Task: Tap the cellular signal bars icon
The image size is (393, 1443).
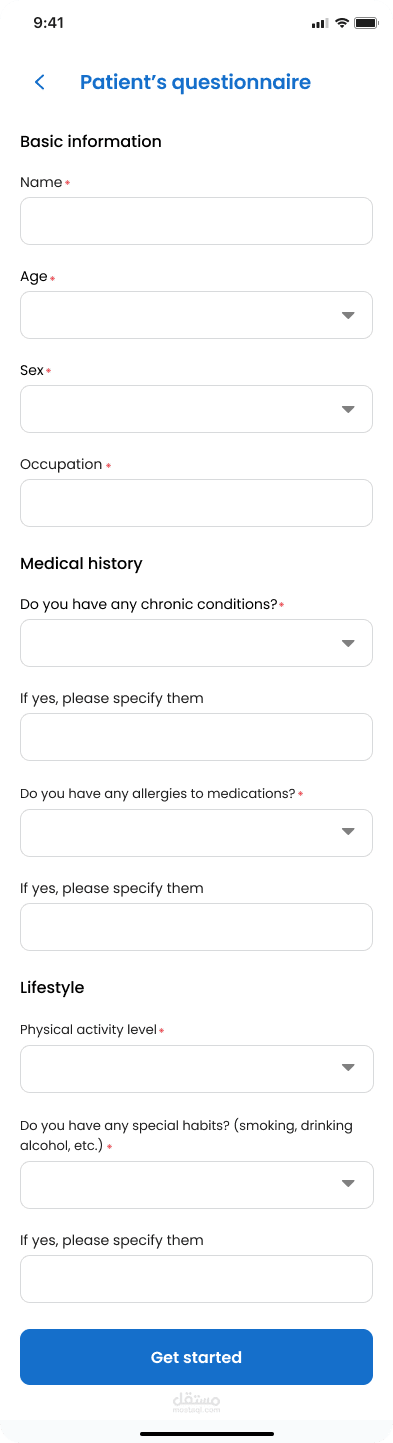Action: [x=320, y=23]
